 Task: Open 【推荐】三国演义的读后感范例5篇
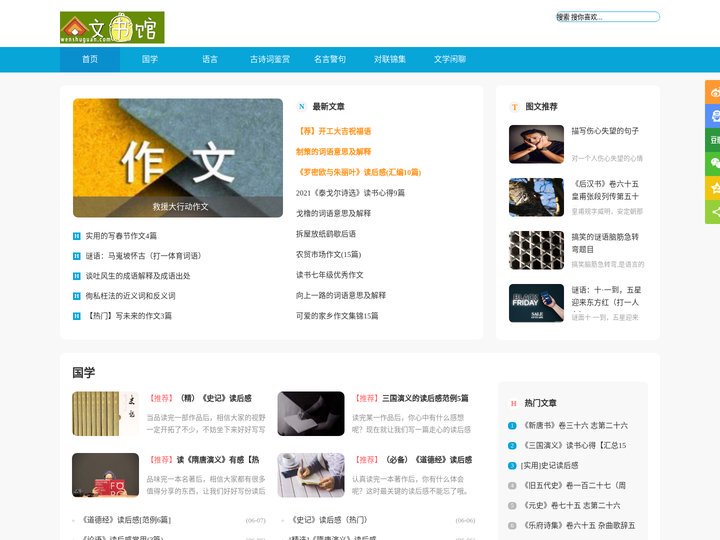[411, 398]
